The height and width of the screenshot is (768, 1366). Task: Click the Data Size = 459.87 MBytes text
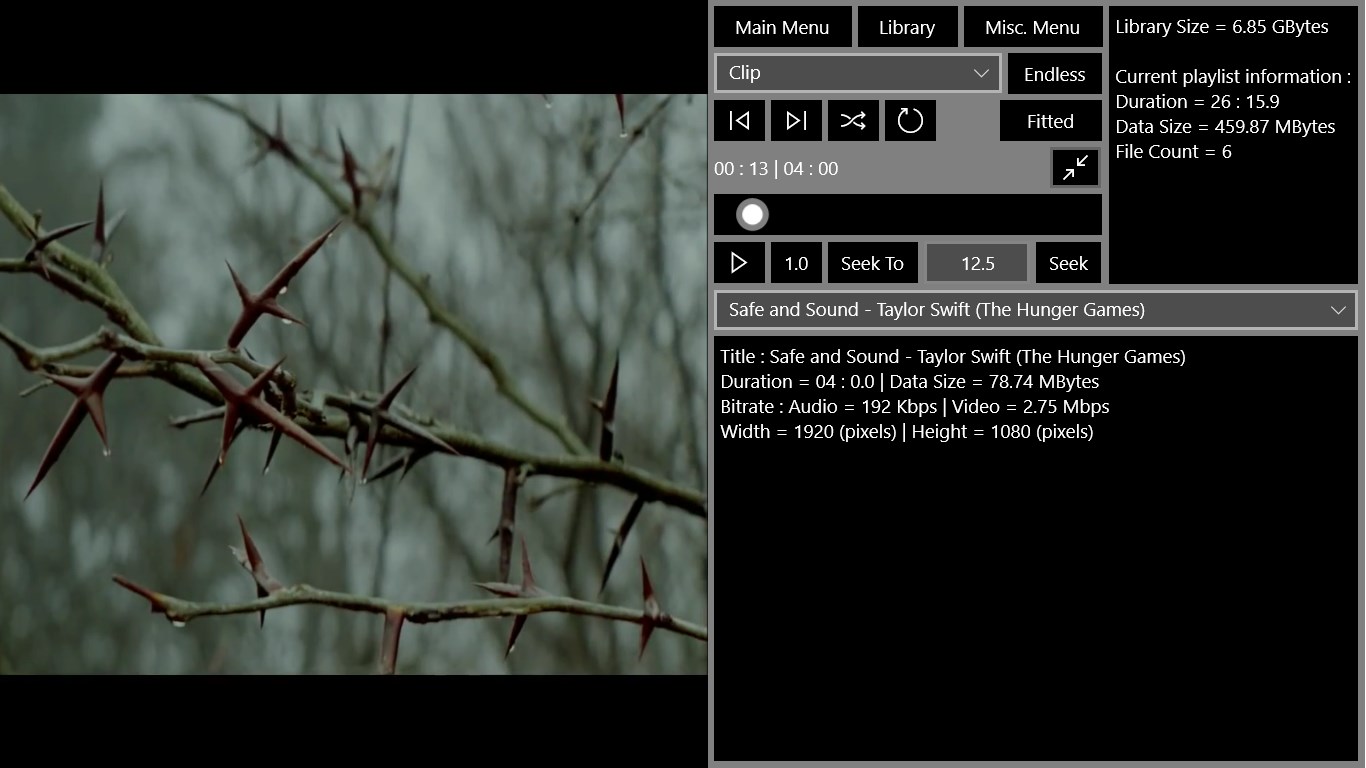[1225, 127]
